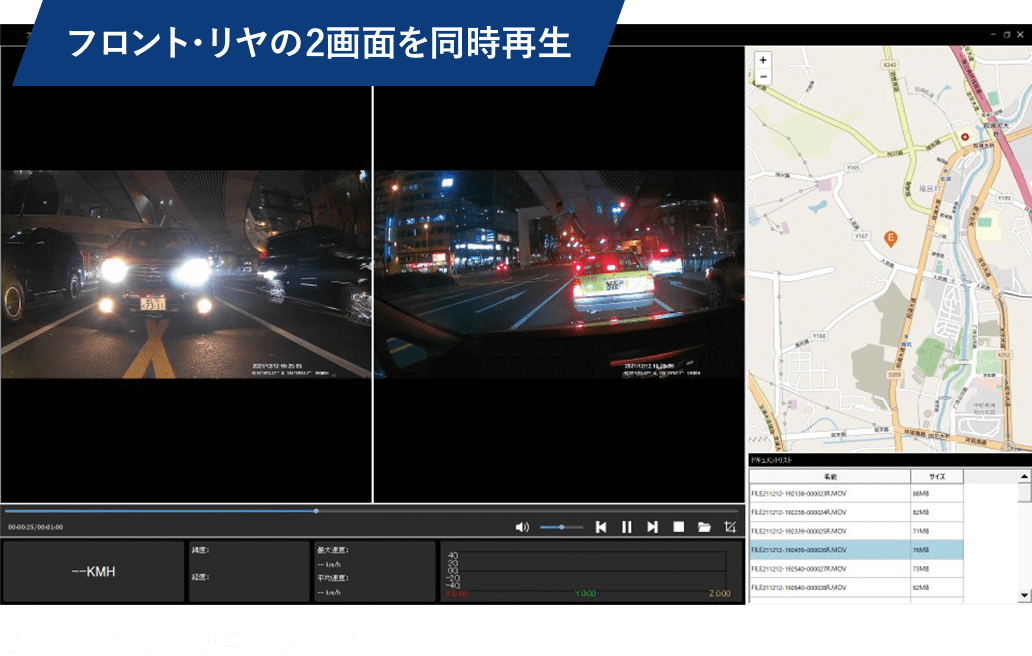Click the 00:00:25/00:01:00 time display
The image size is (1032, 656).
[x=36, y=527]
